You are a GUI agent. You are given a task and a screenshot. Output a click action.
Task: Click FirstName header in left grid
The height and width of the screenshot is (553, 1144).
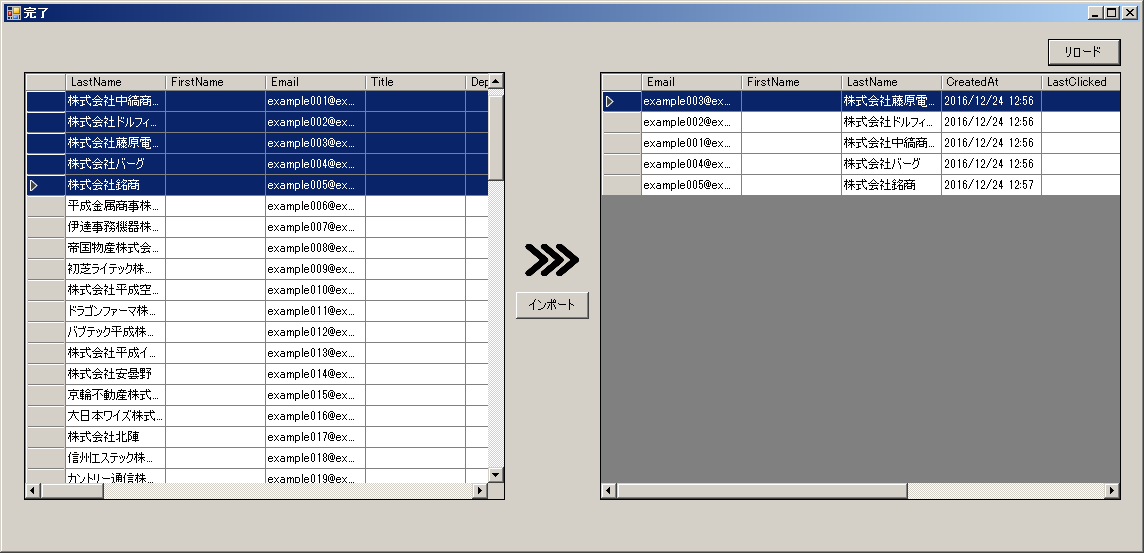pyautogui.click(x=215, y=82)
